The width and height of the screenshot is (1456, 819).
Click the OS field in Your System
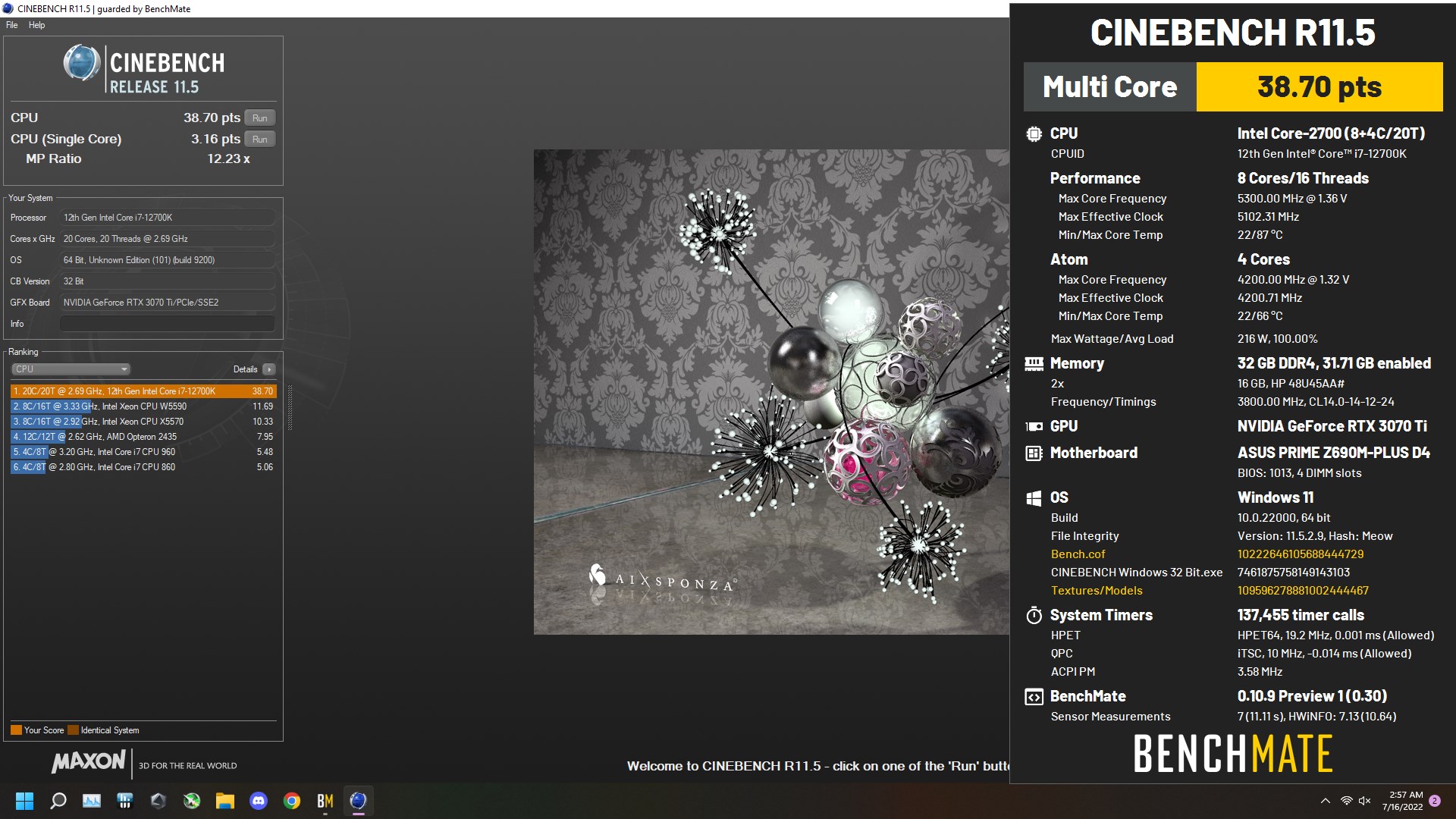click(x=167, y=260)
